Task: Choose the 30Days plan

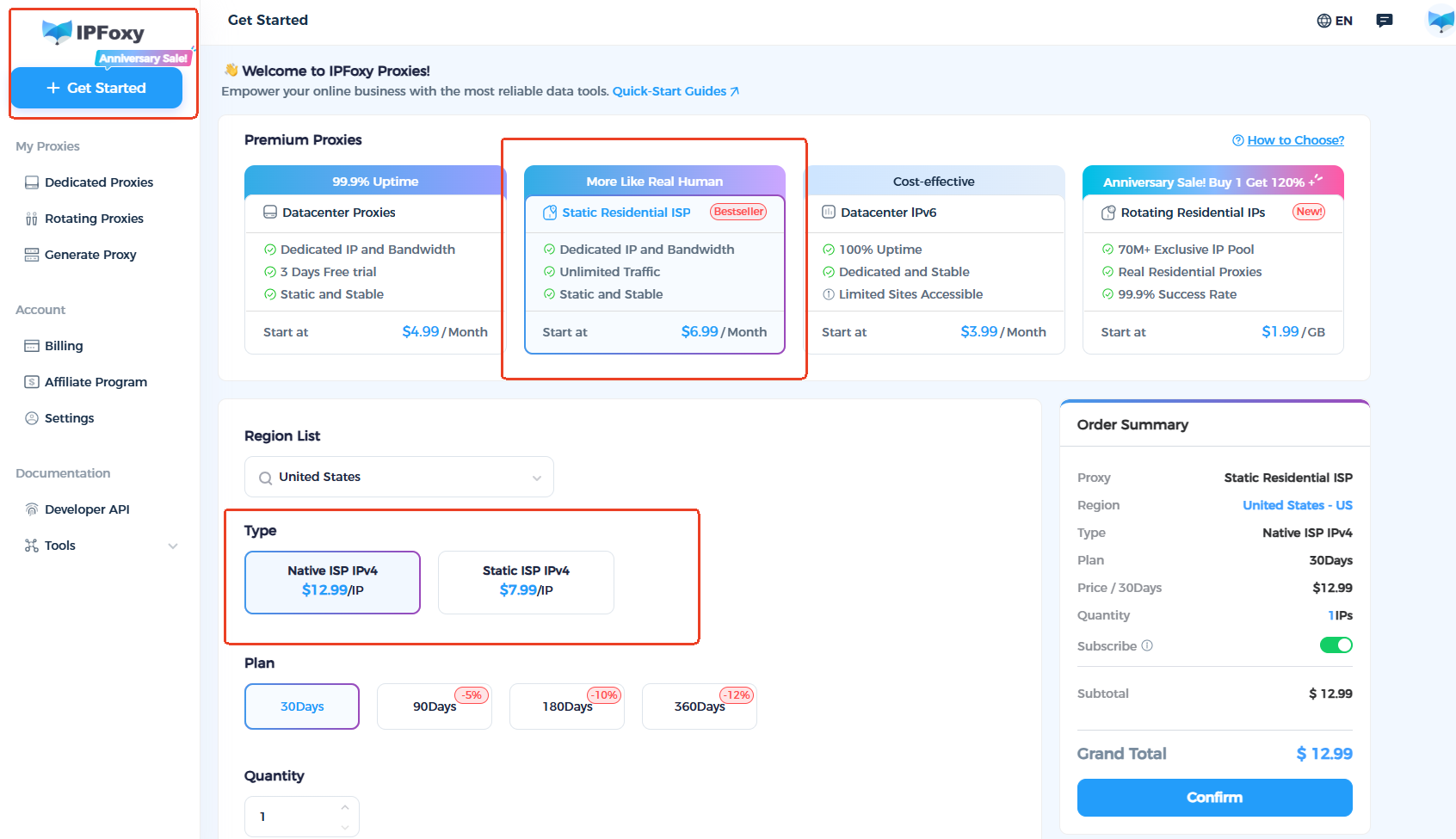Action: tap(302, 706)
